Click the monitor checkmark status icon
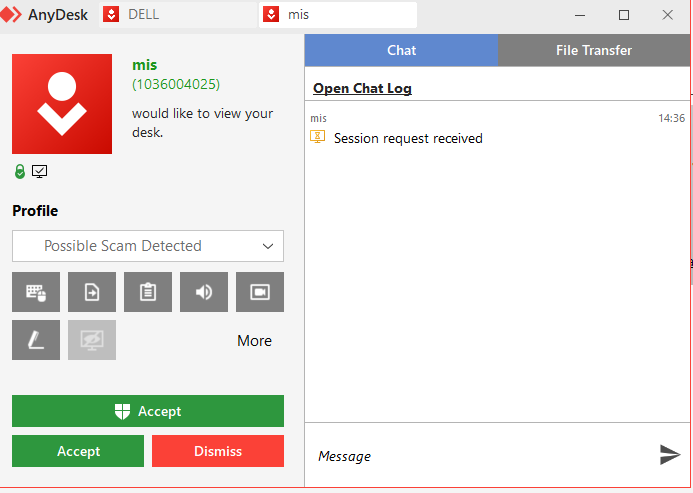The width and height of the screenshot is (693, 493). click(39, 171)
